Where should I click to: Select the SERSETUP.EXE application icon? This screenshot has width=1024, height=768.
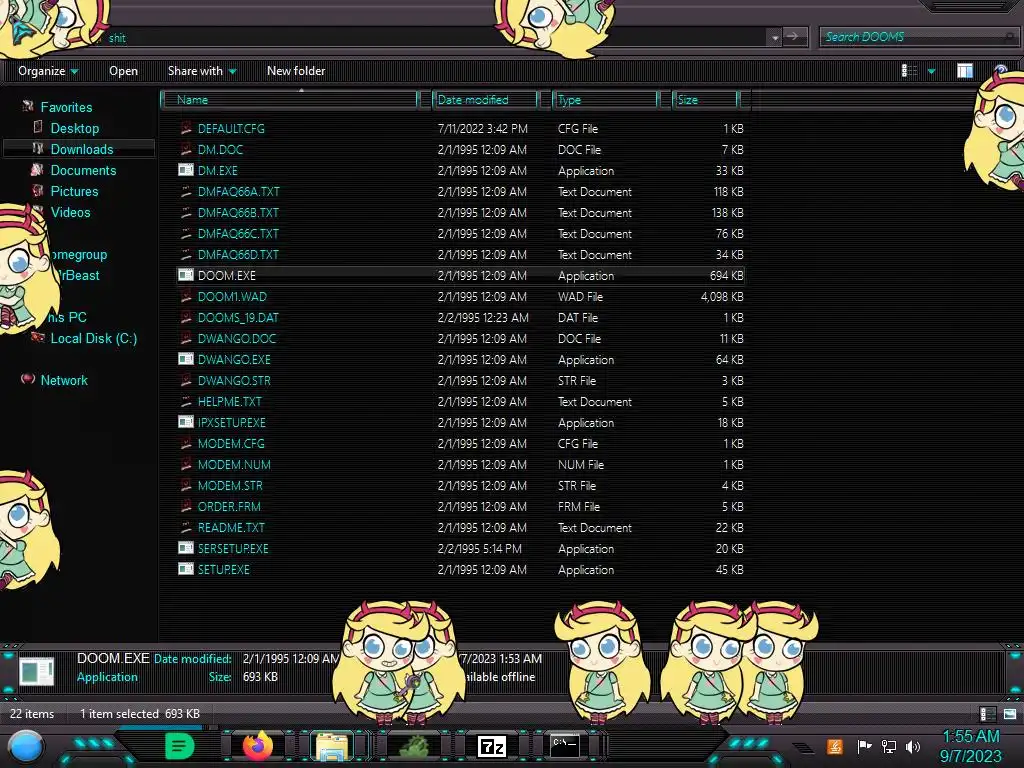185,548
